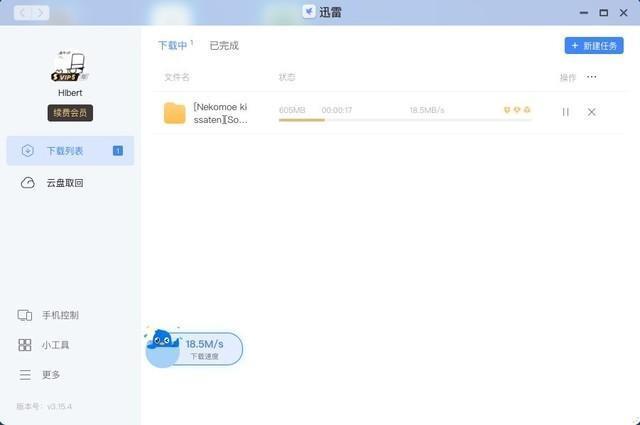Image resolution: width=640 pixels, height=425 pixels.
Task: Click the second gold acceleration icon in task row
Action: pyautogui.click(x=517, y=109)
